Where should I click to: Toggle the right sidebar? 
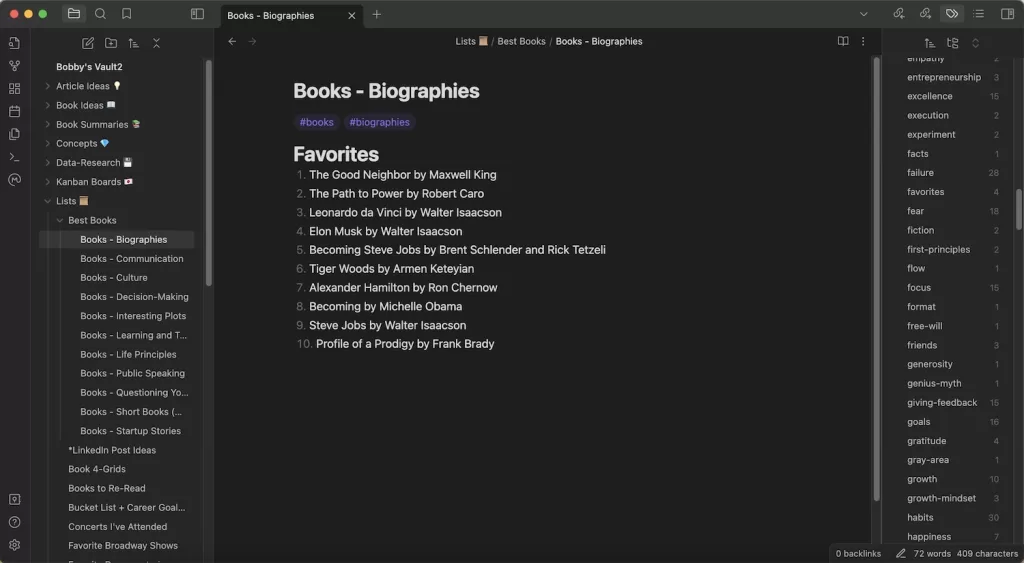point(1007,14)
